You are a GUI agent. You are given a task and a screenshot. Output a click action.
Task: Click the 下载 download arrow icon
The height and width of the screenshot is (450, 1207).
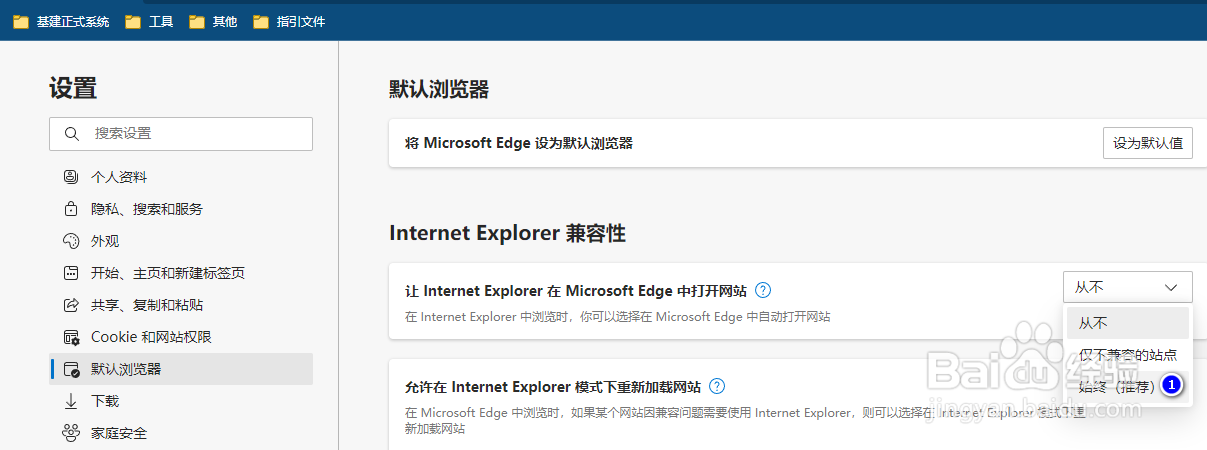point(71,401)
